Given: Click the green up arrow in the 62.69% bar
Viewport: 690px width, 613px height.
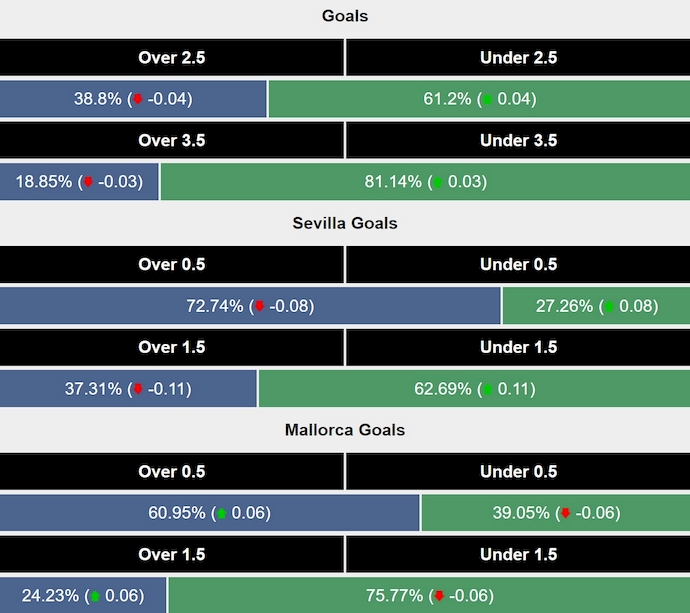Looking at the screenshot, I should [x=487, y=389].
